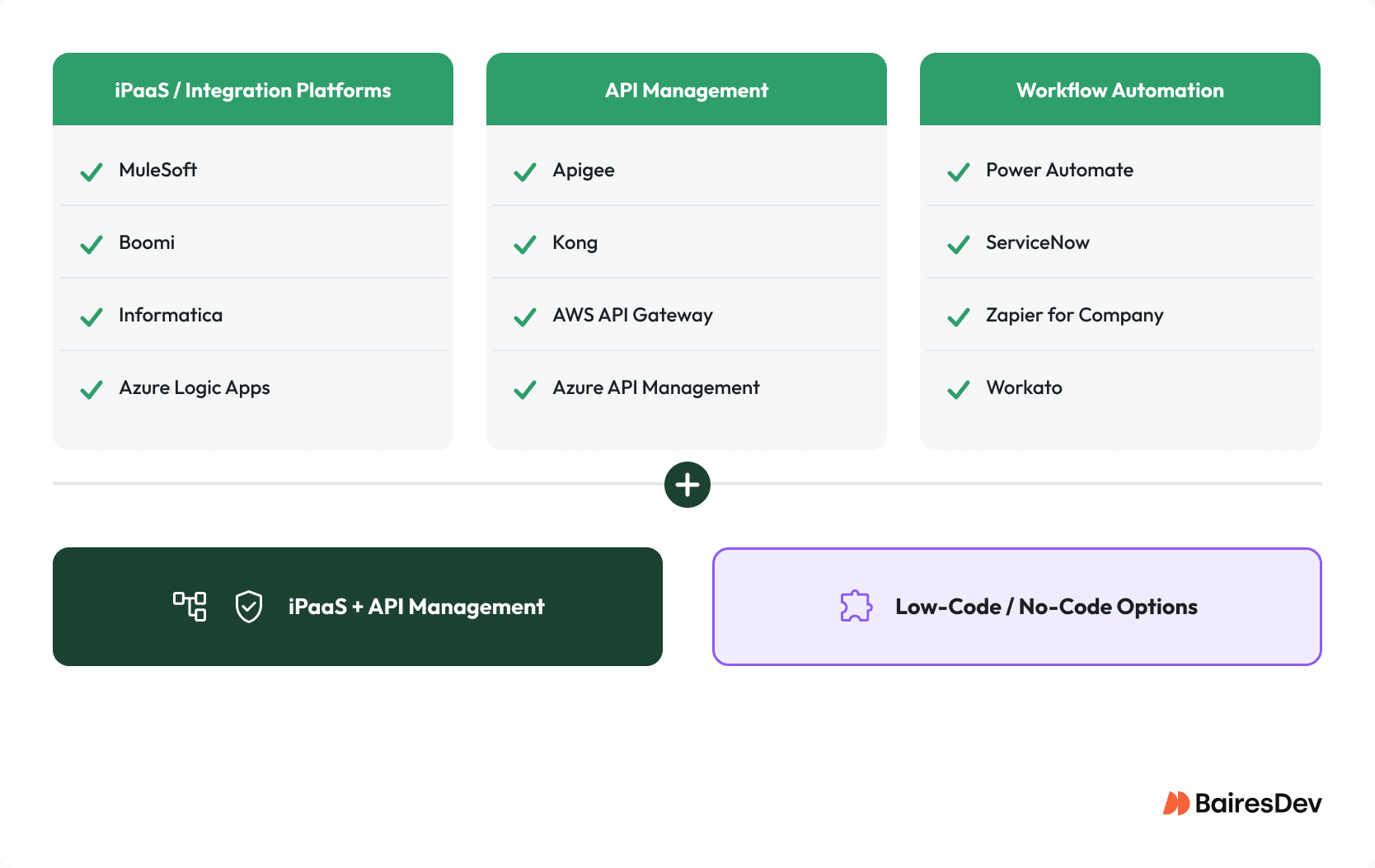
Task: Click the purple puzzle piece icon
Action: pos(856,607)
